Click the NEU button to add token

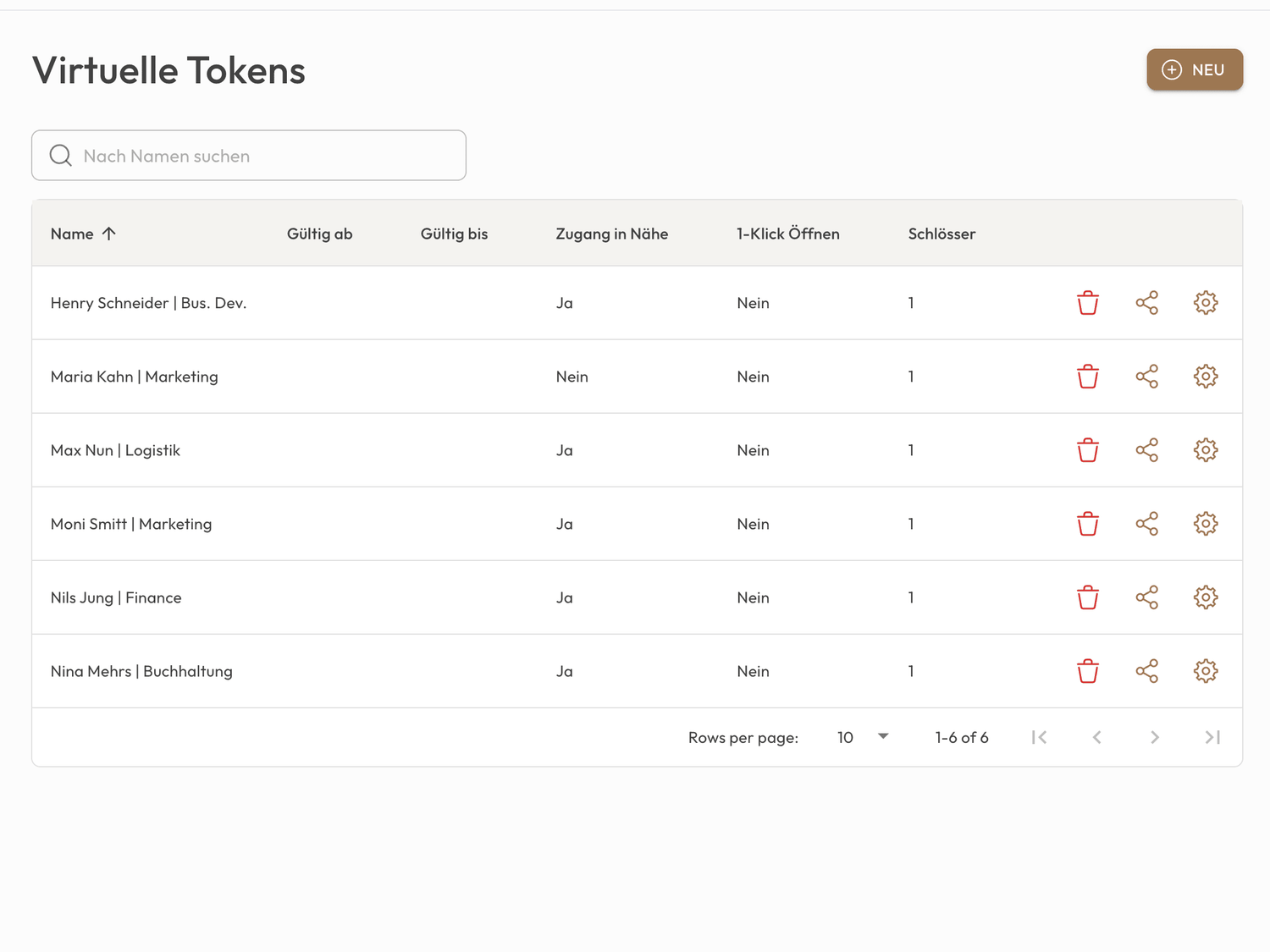point(1194,69)
